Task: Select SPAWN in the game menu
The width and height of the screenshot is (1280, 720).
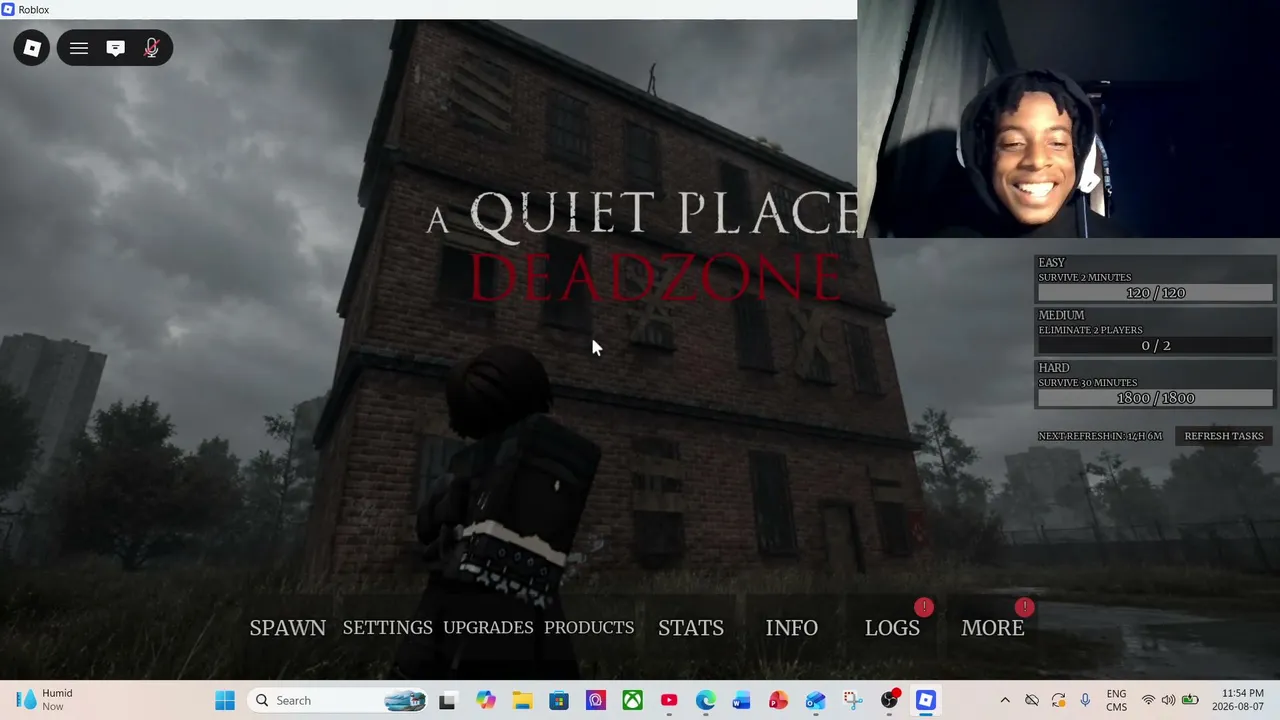Action: (288, 628)
